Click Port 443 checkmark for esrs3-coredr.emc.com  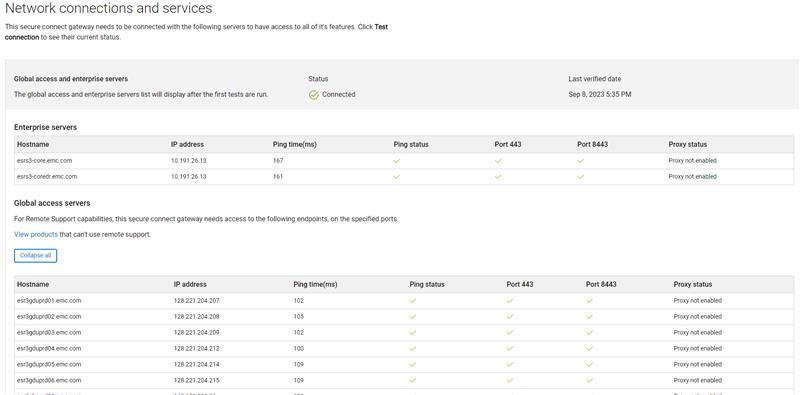[x=498, y=177]
